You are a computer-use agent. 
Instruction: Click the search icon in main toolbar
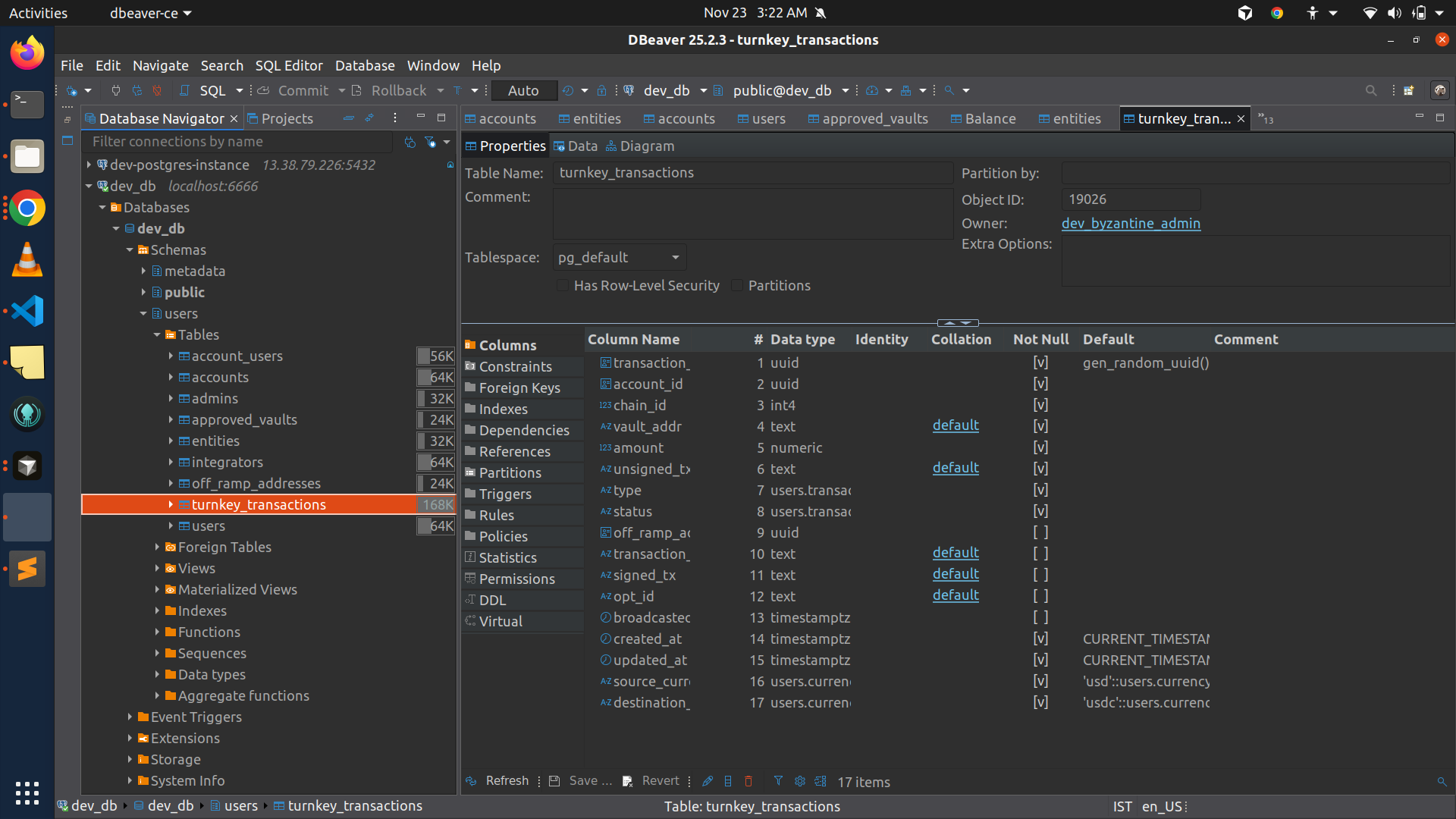coord(1370,90)
